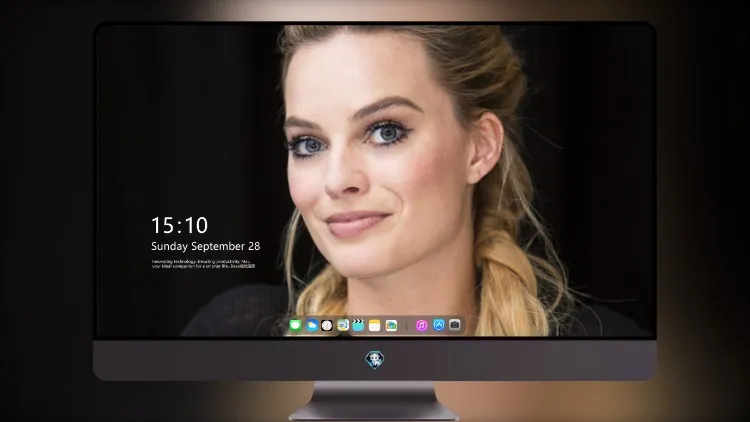The width and height of the screenshot is (750, 422).
Task: Click the Sunday September 28 date
Action: click(x=206, y=246)
